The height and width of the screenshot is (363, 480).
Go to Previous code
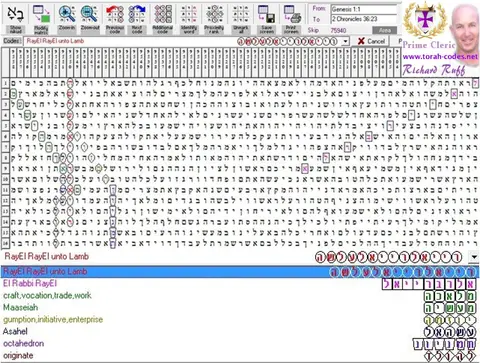pos(115,19)
